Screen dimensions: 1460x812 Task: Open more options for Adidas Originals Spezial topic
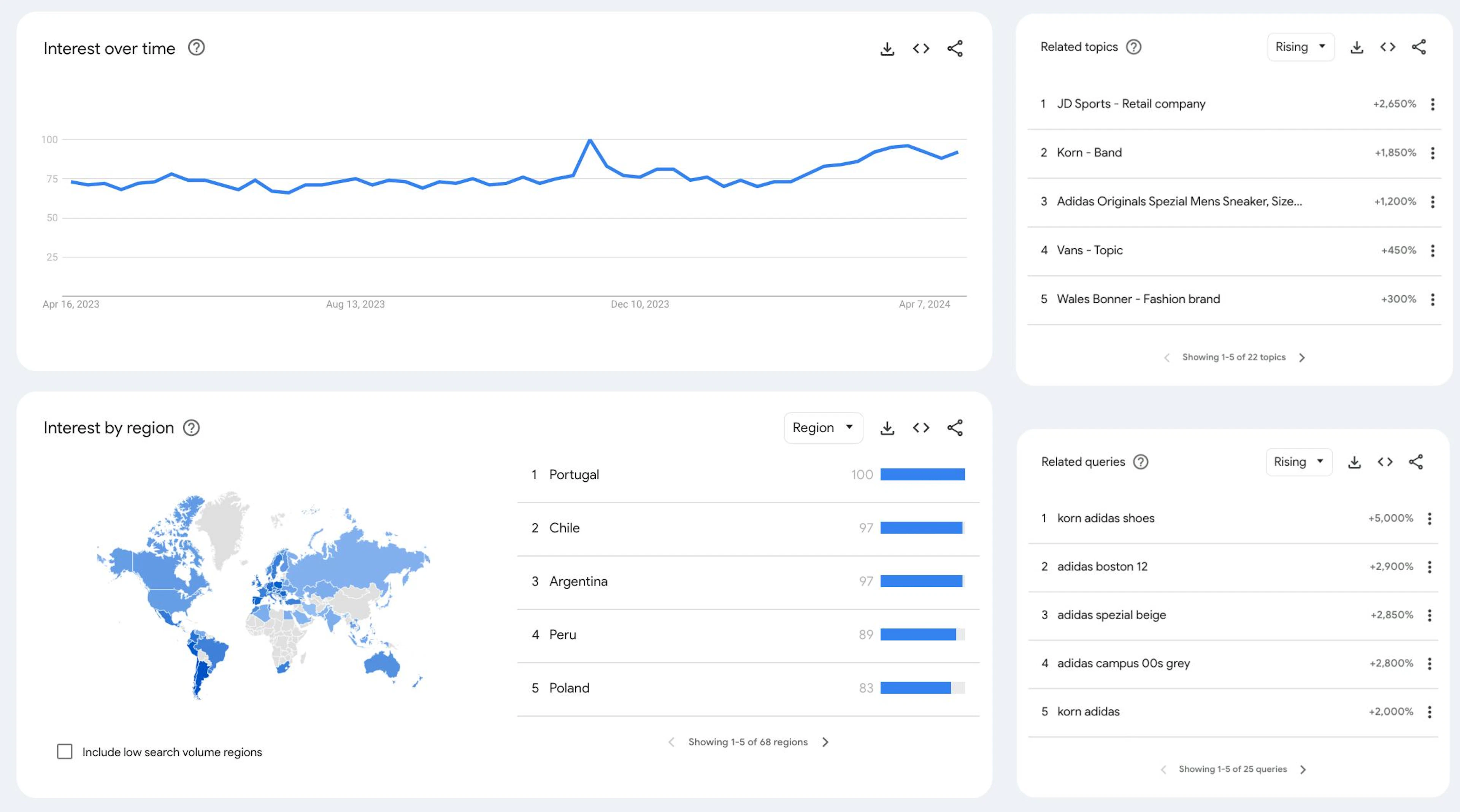point(1432,202)
